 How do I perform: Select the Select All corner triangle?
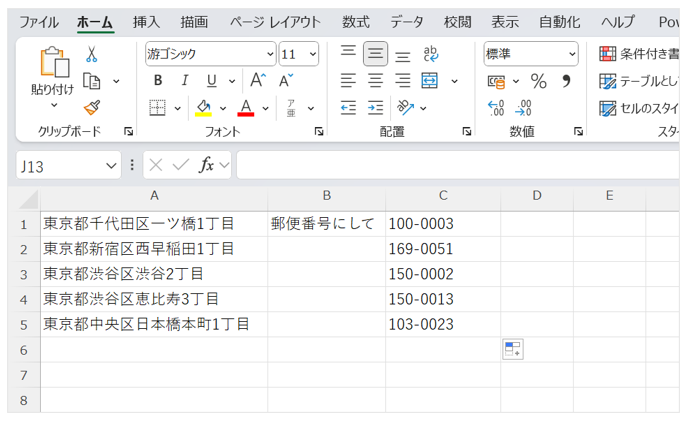(29, 200)
